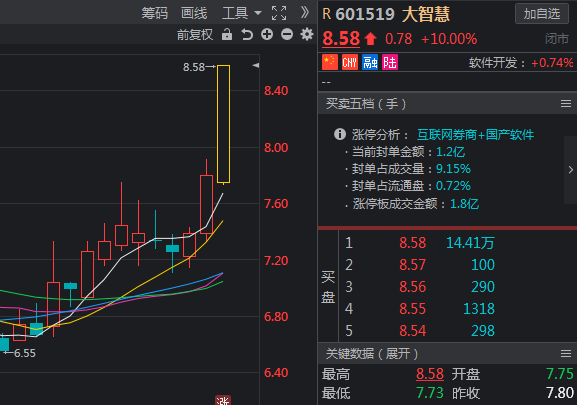Click the +10.00% change percentage
Image resolution: width=577 pixels, height=405 pixels.
point(449,39)
